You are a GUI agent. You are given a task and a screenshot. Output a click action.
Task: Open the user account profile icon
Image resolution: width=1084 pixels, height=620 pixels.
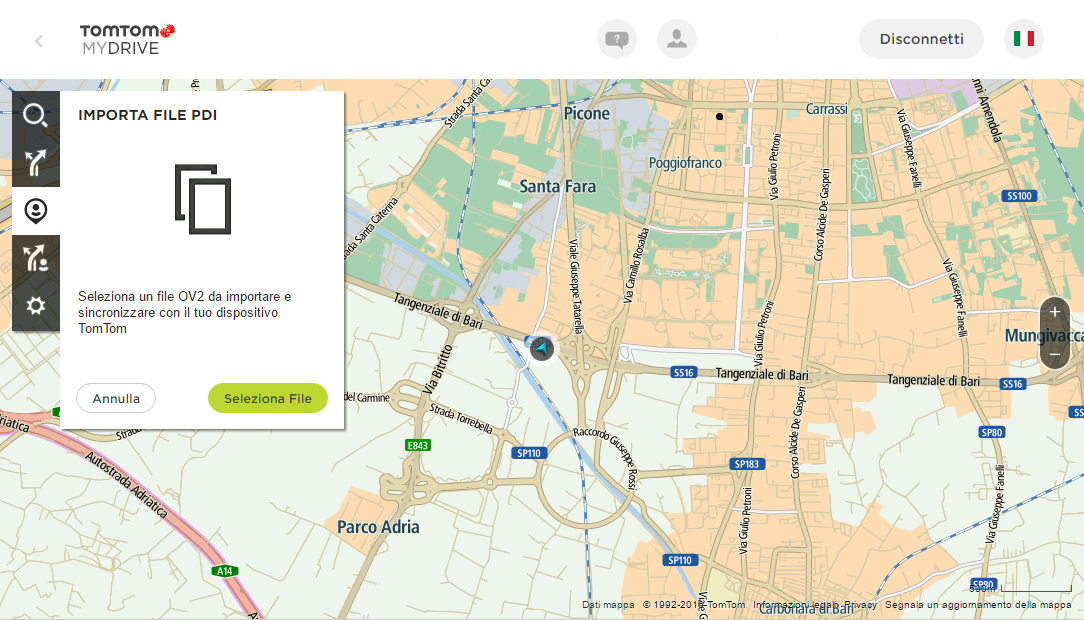pos(677,39)
